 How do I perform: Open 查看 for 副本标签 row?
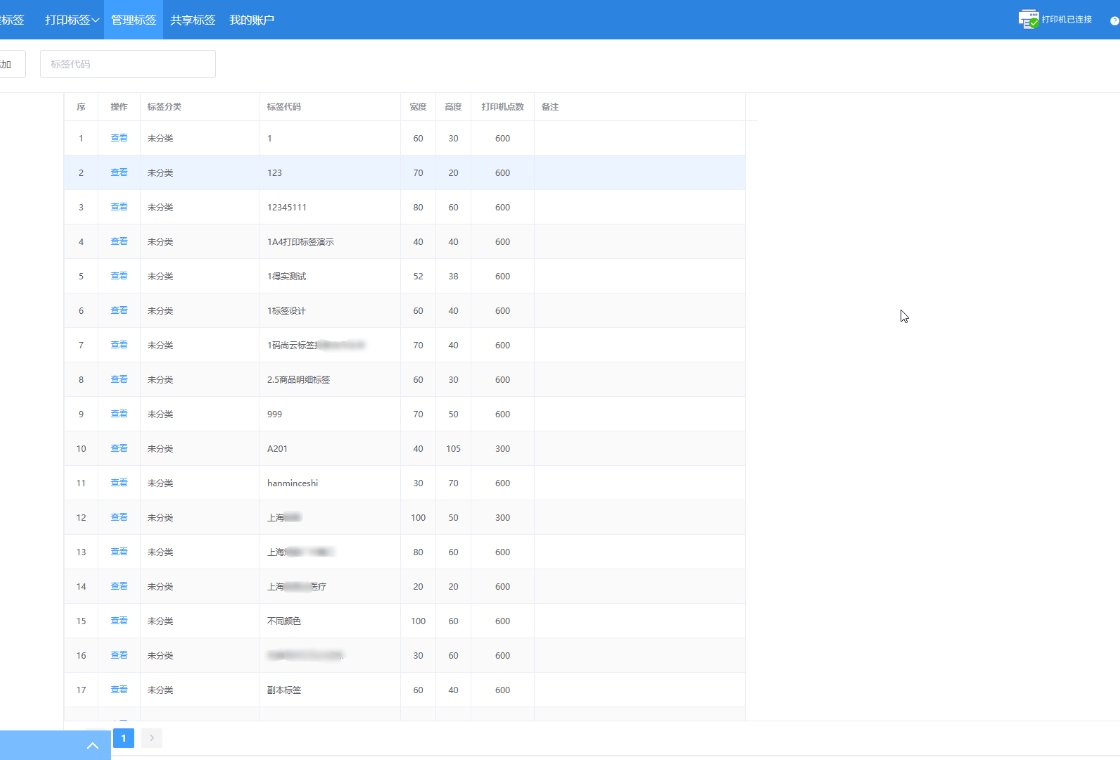click(x=119, y=689)
